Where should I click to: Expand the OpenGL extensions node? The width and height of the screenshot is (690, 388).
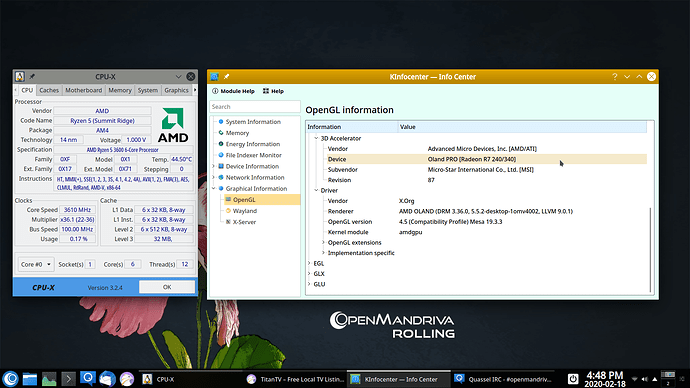pyautogui.click(x=323, y=242)
